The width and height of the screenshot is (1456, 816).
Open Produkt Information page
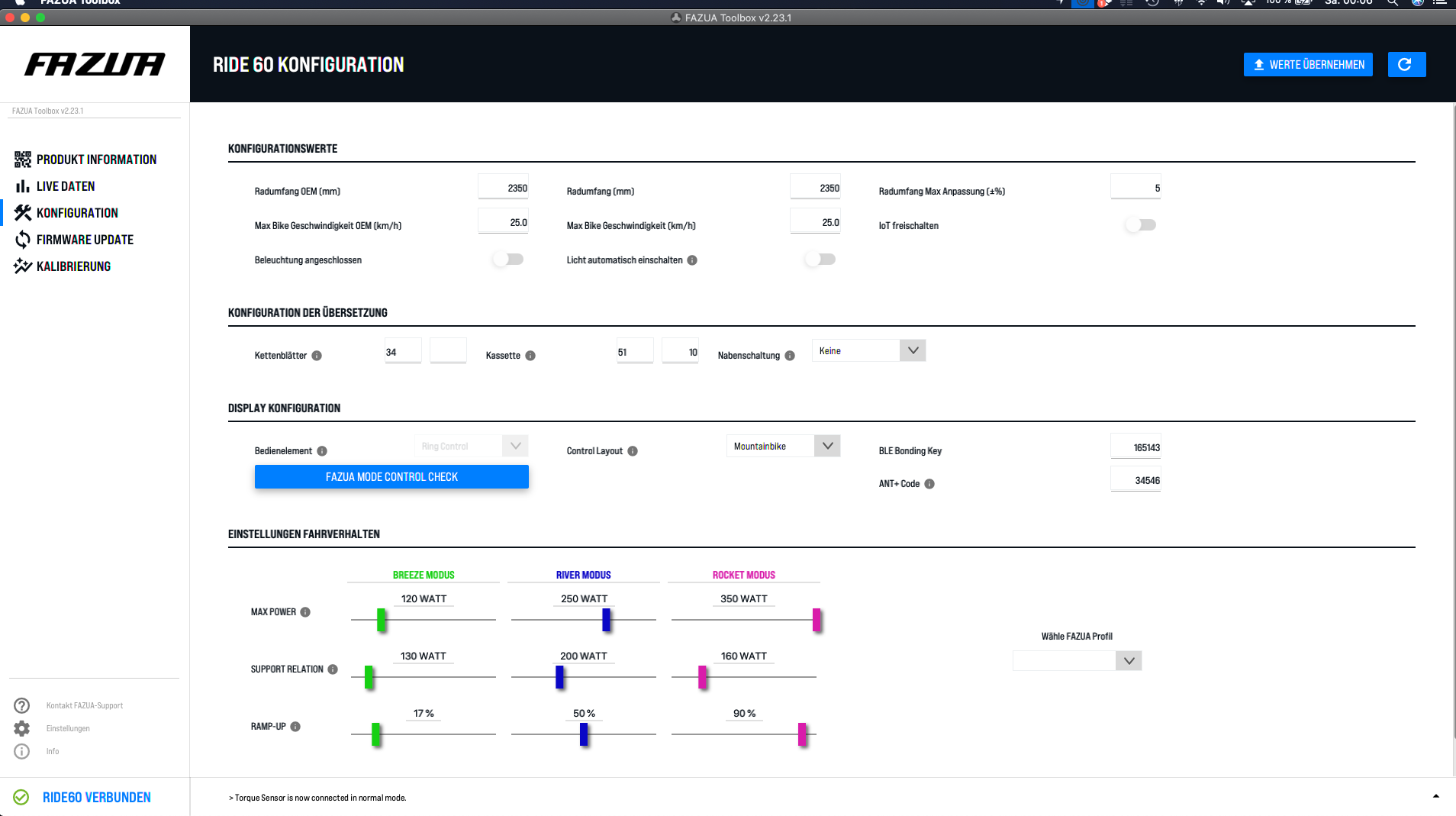point(96,160)
